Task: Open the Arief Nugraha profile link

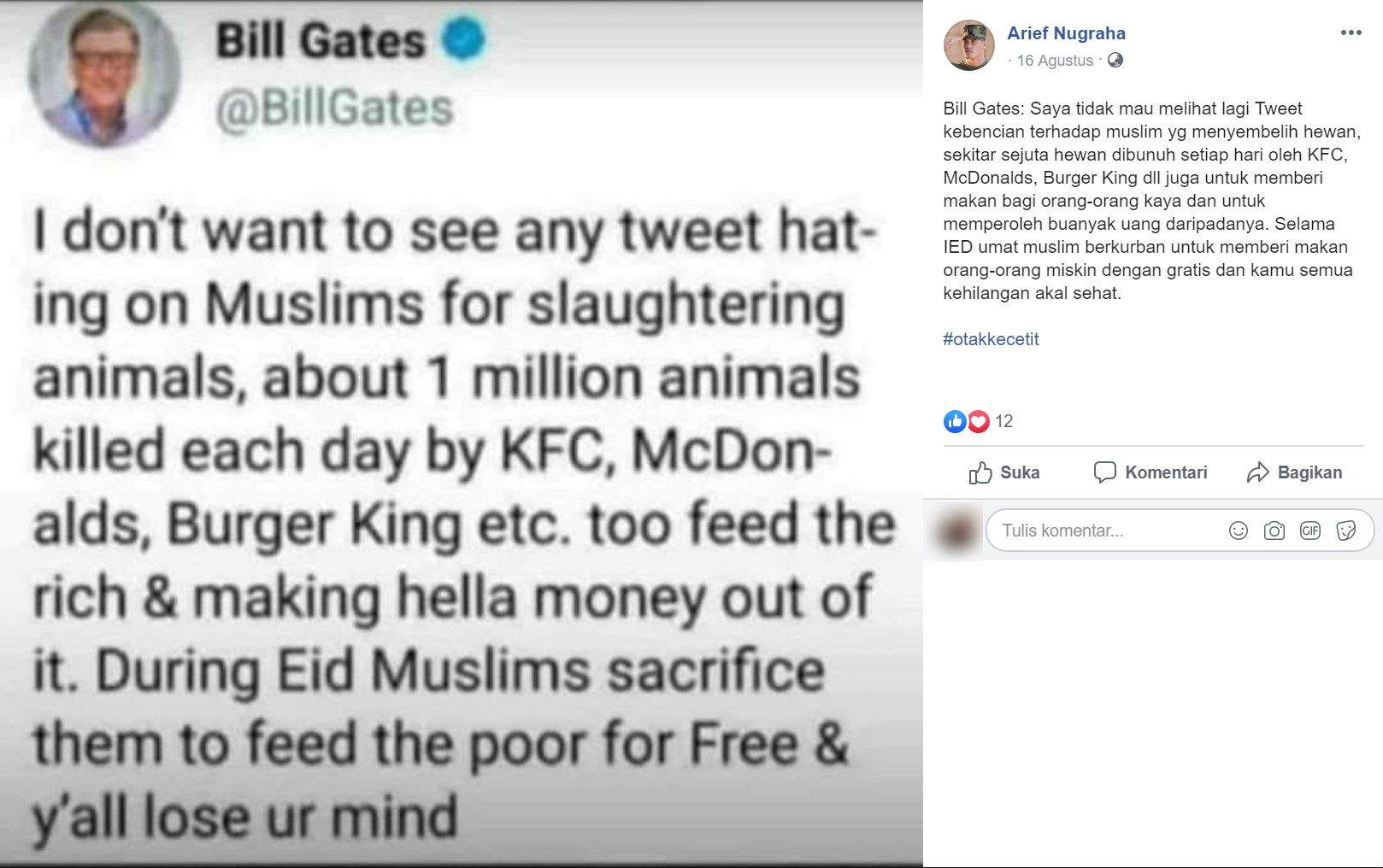Action: [1066, 33]
